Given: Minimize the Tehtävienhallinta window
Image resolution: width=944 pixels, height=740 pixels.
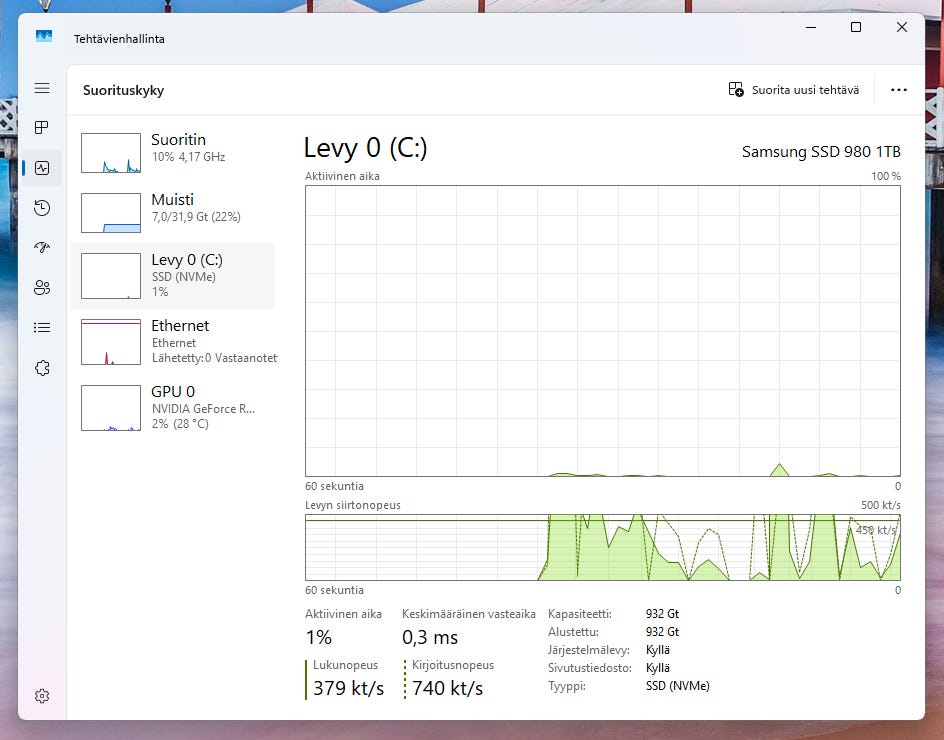Looking at the screenshot, I should tap(811, 27).
